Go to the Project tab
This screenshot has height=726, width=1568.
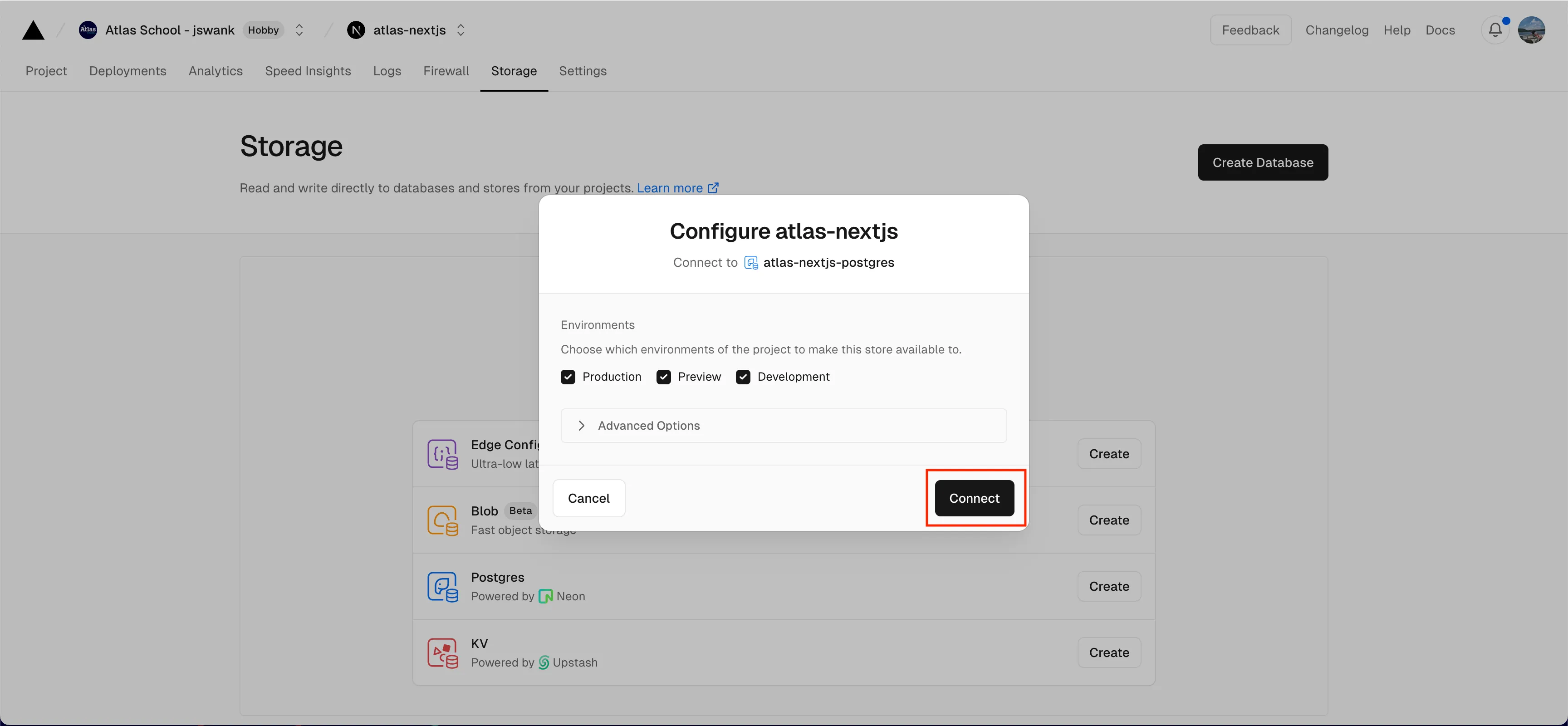click(46, 71)
